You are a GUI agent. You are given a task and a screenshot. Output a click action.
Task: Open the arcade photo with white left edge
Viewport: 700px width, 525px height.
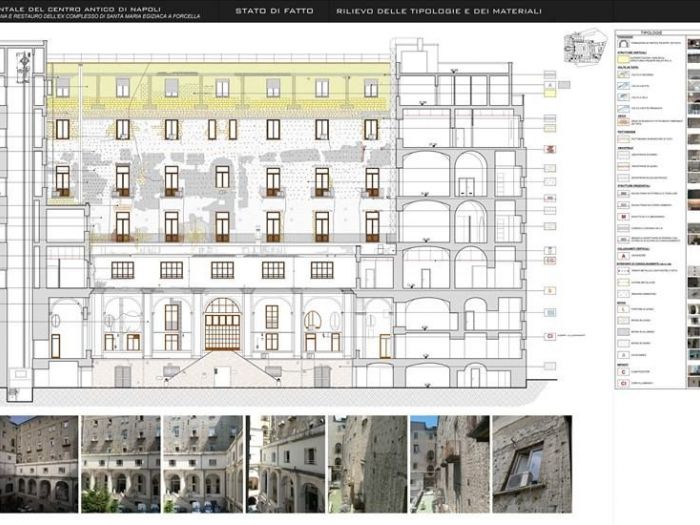click(x=285, y=464)
